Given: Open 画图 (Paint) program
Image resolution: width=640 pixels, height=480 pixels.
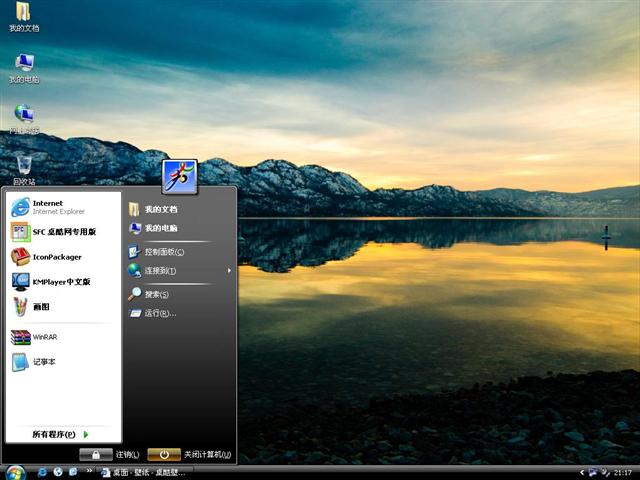Looking at the screenshot, I should 40,306.
